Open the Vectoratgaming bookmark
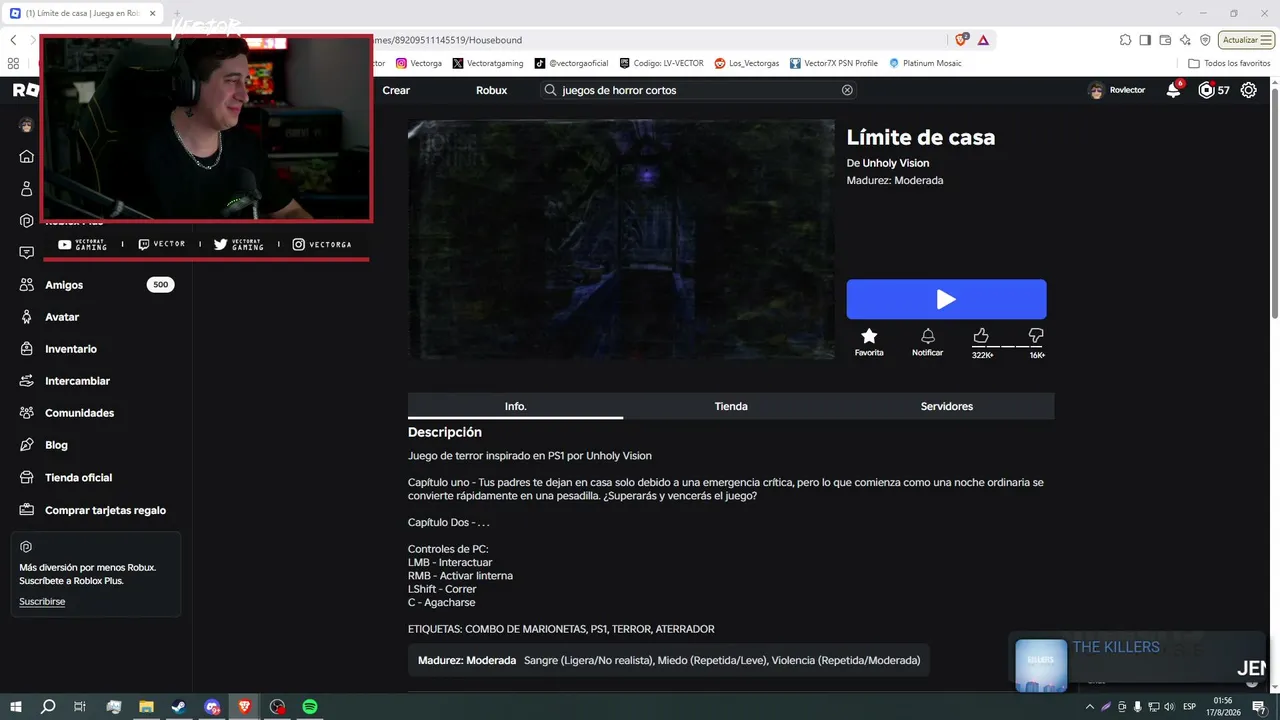Viewport: 1280px width, 720px height. click(487, 63)
